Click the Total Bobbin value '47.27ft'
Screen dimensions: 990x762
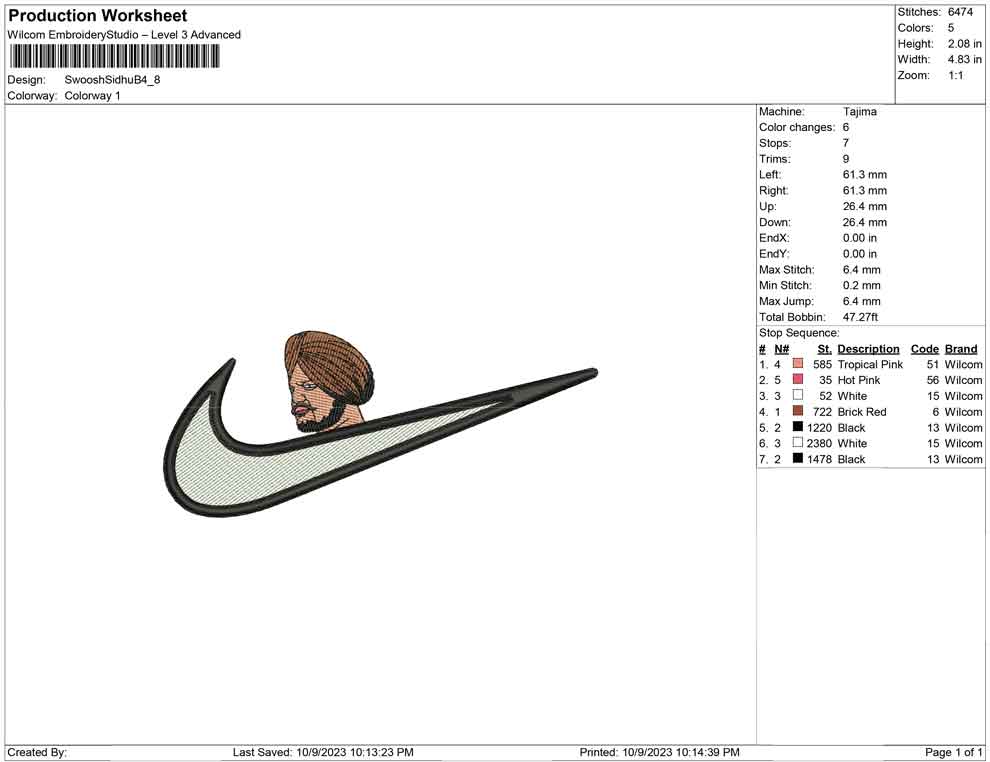point(861,317)
